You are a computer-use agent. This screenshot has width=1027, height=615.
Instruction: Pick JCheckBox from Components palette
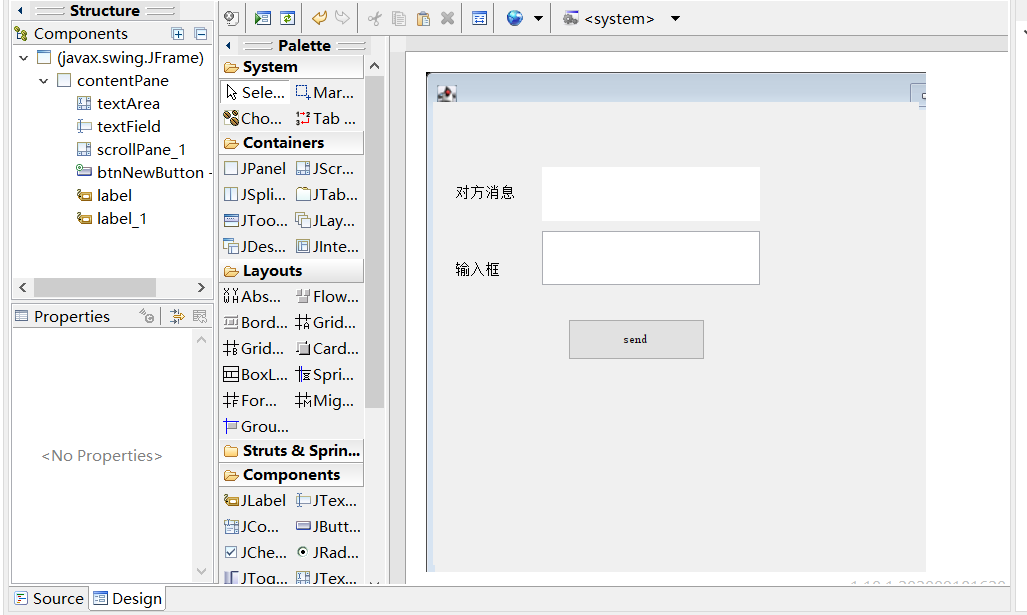[x=255, y=552]
